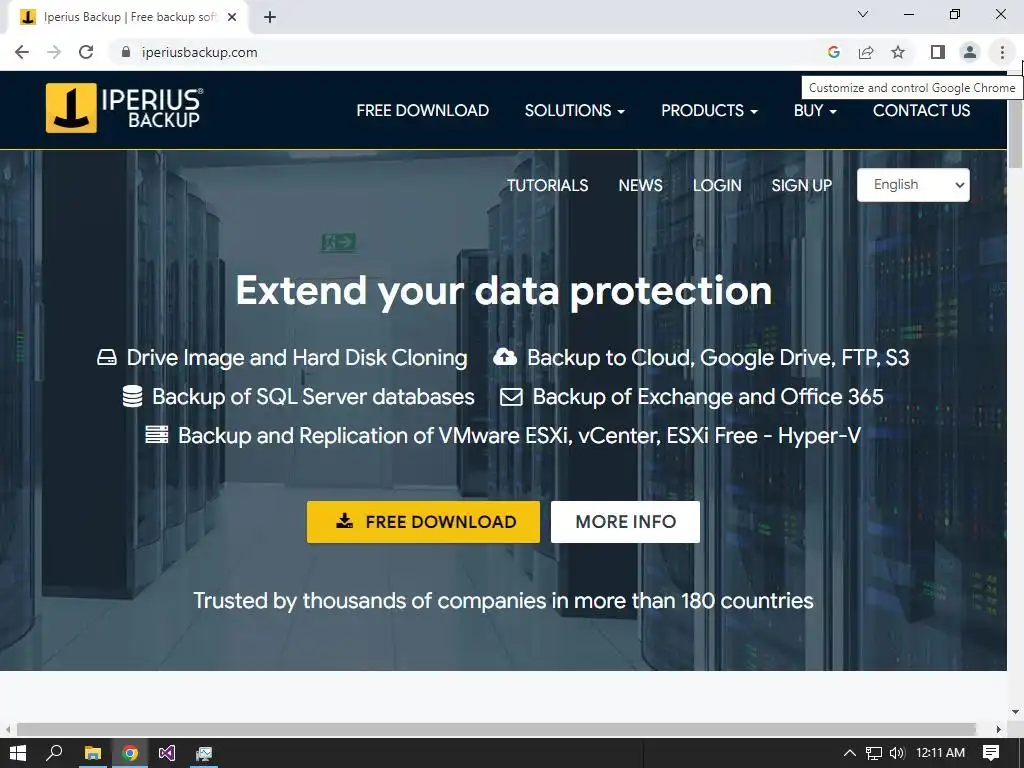Viewport: 1024px width, 768px height.
Task: Click the 'Backup to Cloud, Google Drive, FTP, S3' text
Action: click(x=718, y=358)
